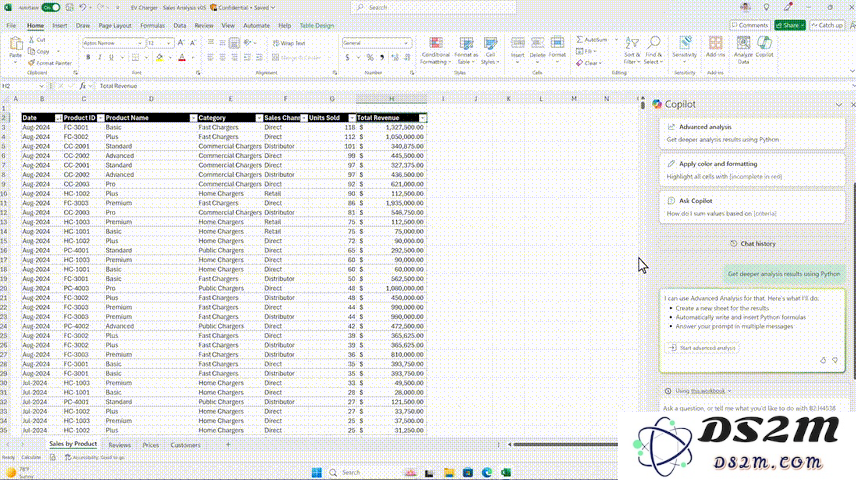The width and height of the screenshot is (856, 480).
Task: Switch to the Reviews sheet tab
Action: click(x=120, y=445)
